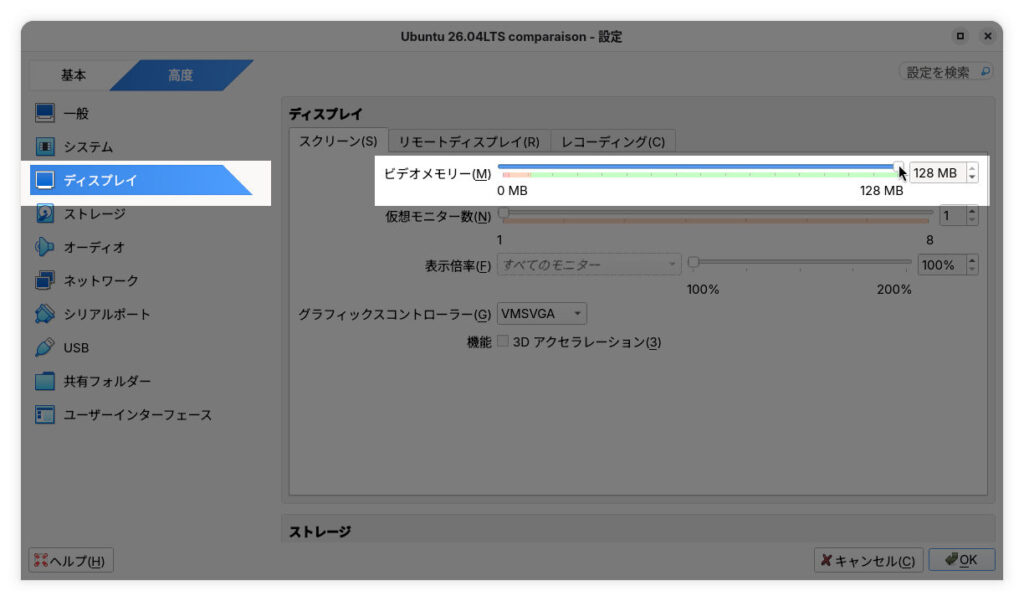Open the Shared Folders (共有フォルダー) icon
1024x601 pixels.
45,381
